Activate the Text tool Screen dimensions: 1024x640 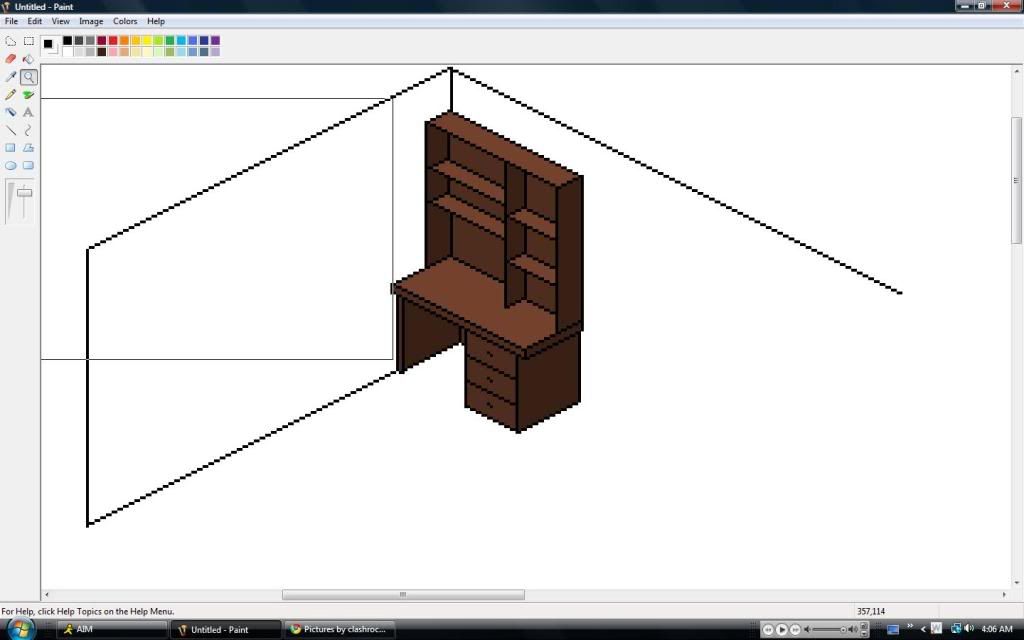29,113
